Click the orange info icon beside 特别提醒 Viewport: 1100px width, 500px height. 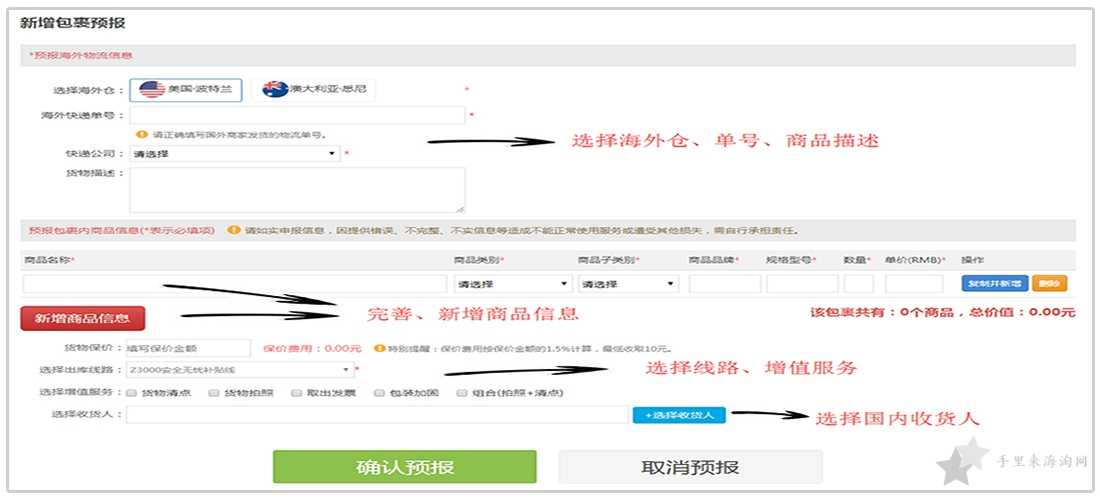(380, 348)
